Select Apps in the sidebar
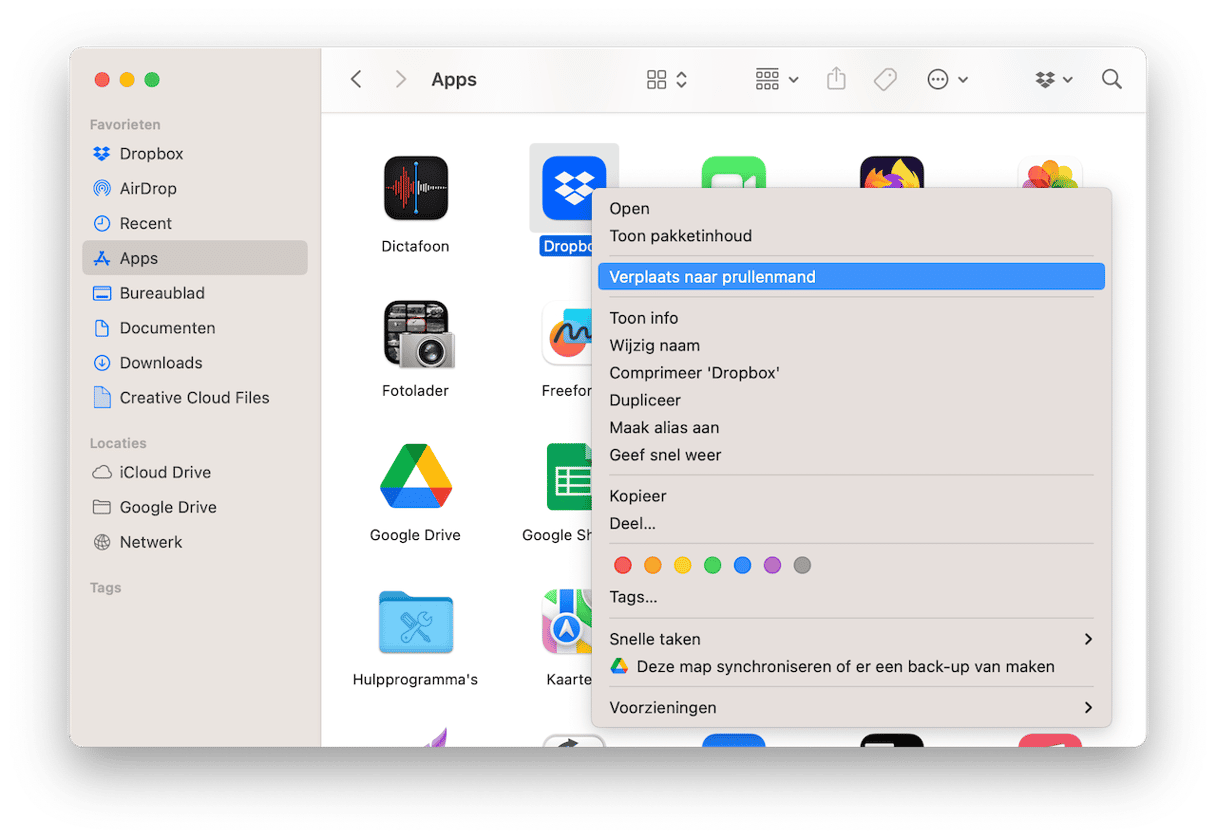Screen dimensions: 1216x839 pyautogui.click(x=195, y=258)
